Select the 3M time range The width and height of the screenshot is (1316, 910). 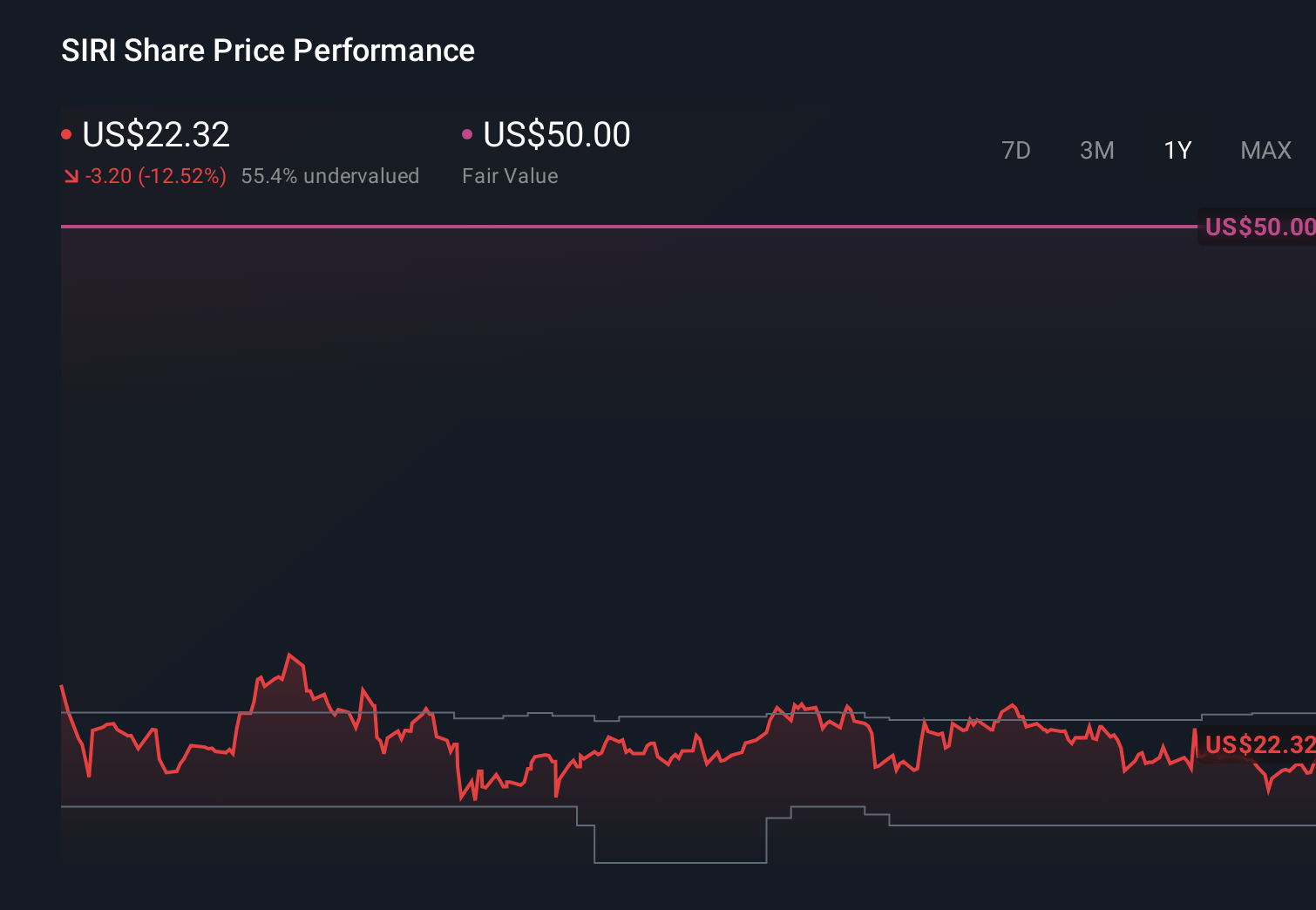[x=1096, y=150]
